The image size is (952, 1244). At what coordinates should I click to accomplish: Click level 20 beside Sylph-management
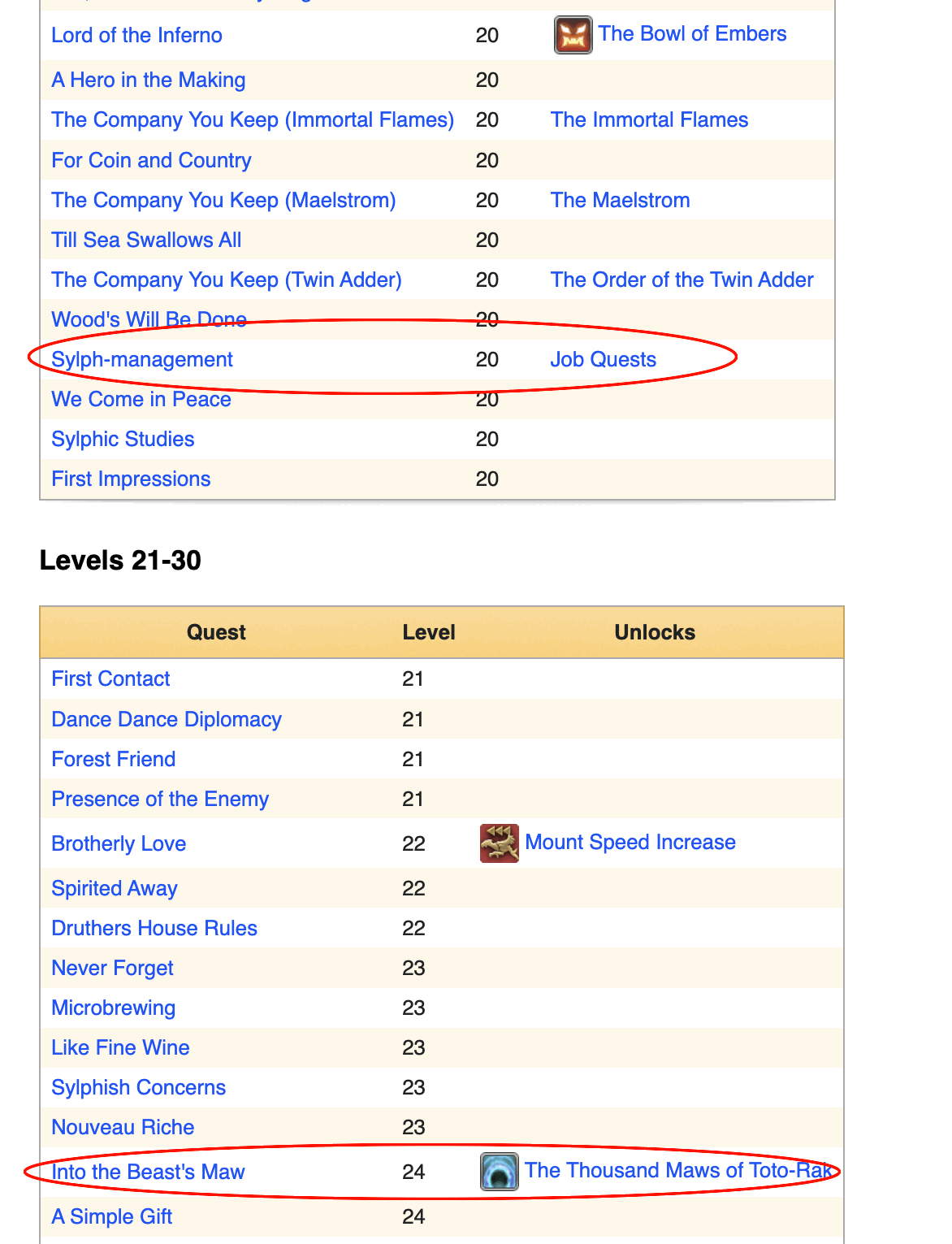[487, 359]
